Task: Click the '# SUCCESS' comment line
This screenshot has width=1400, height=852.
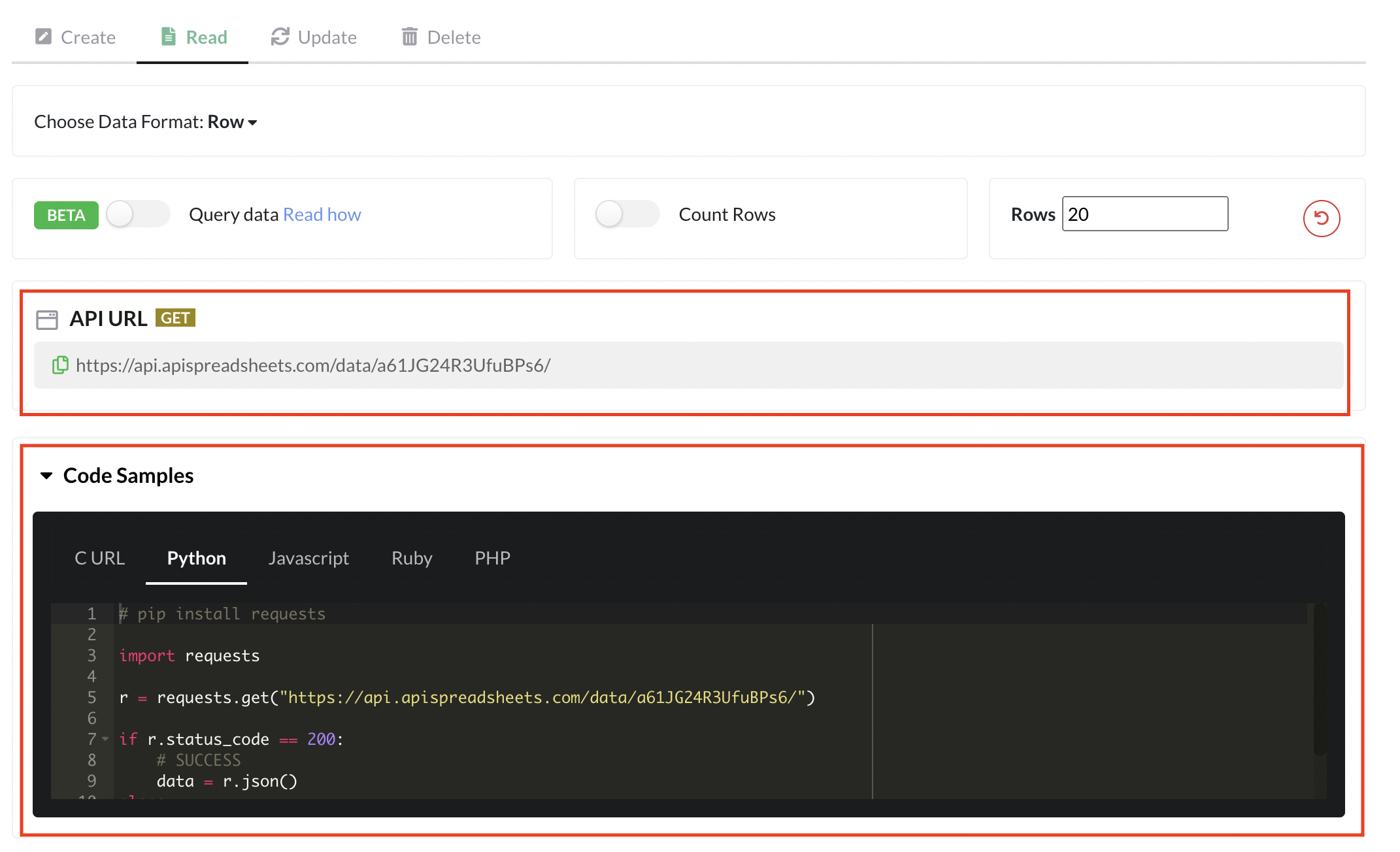Action: click(x=199, y=761)
